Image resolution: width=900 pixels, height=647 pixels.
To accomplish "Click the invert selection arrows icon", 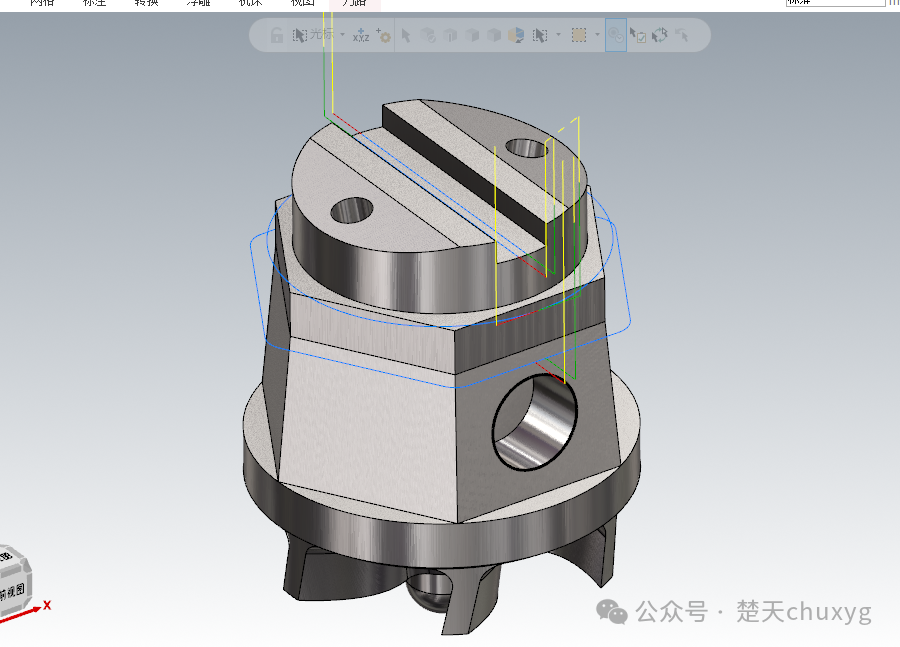I will pyautogui.click(x=660, y=36).
